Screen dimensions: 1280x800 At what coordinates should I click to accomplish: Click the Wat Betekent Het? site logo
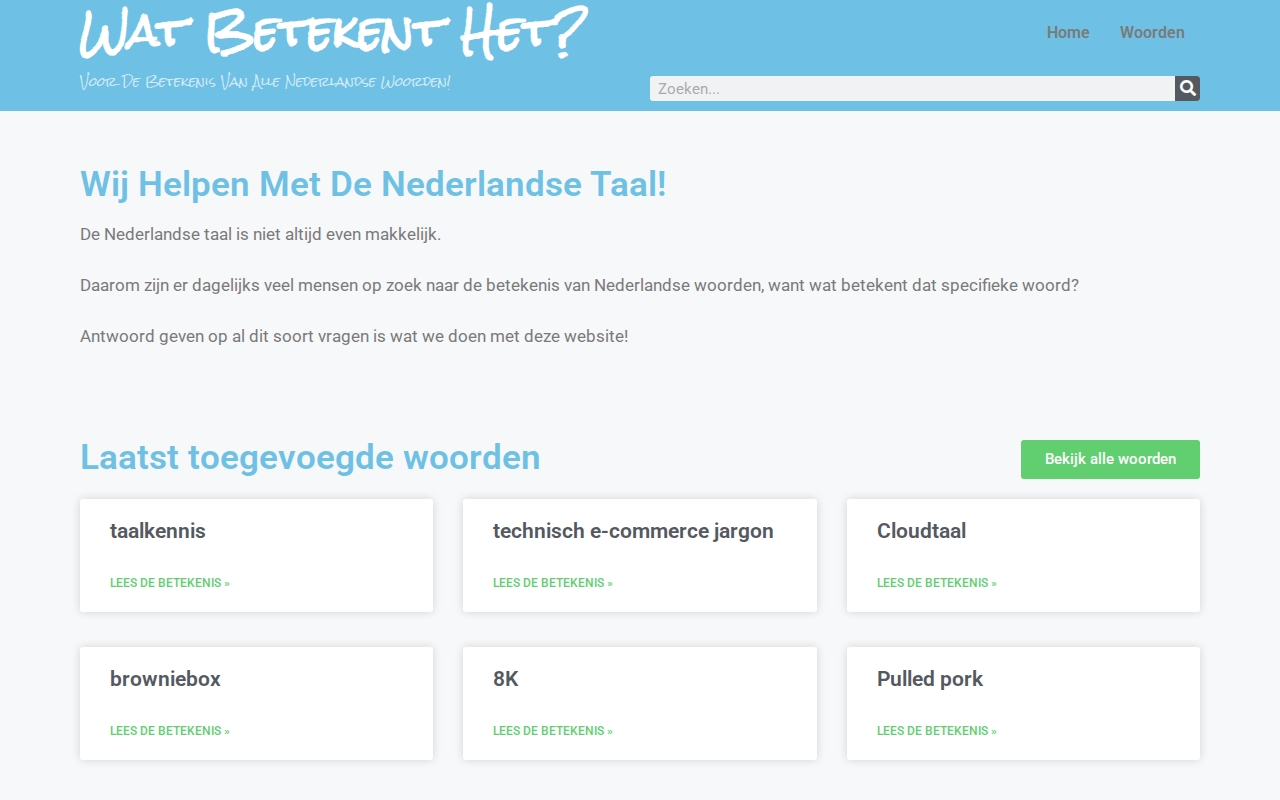point(333,33)
